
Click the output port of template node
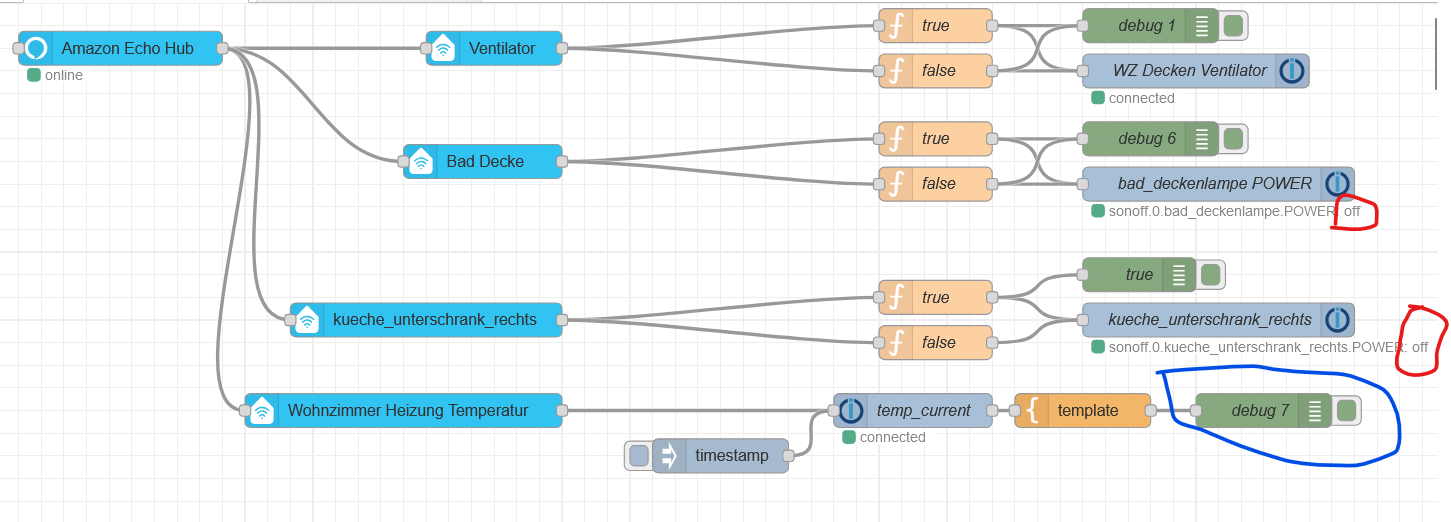(1150, 410)
